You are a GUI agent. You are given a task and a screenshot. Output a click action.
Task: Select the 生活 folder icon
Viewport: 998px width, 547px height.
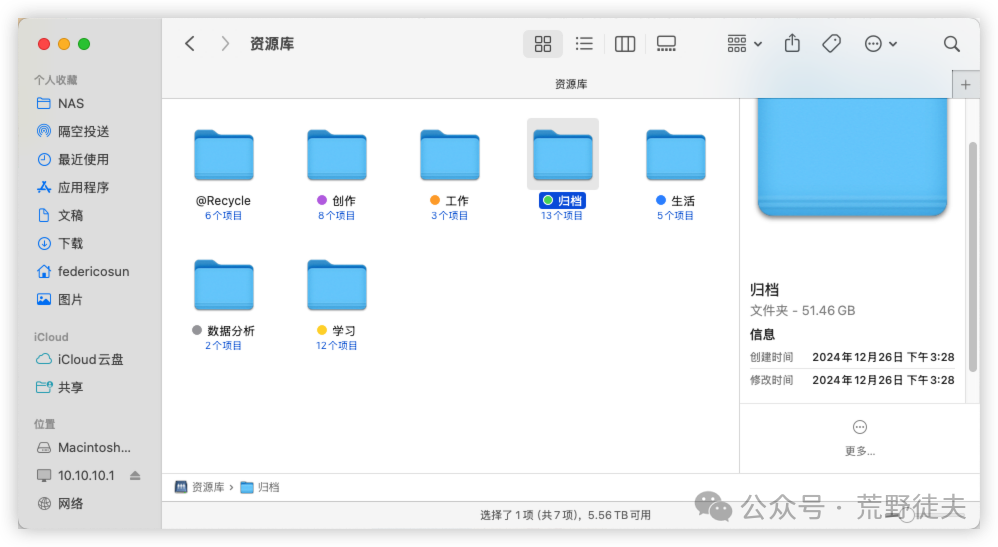pyautogui.click(x=675, y=155)
